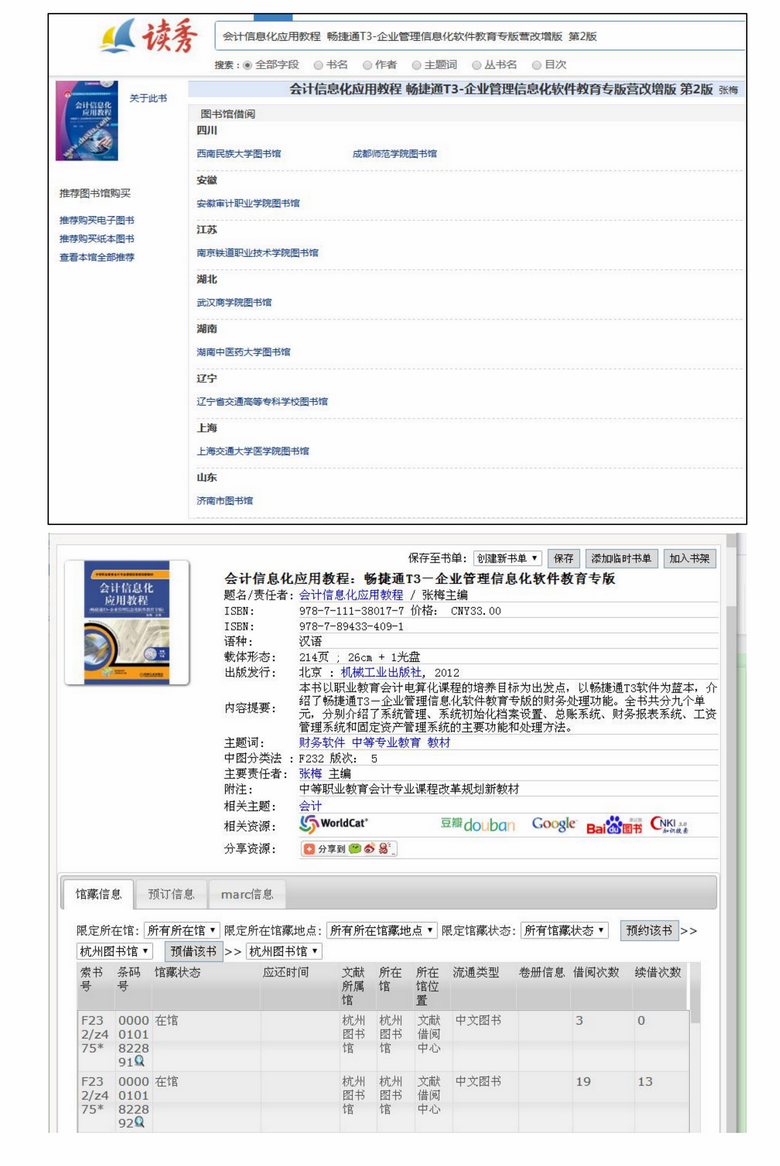Viewport: 780px width, 1166px height.
Task: Click the 加入书架 button
Action: [x=689, y=558]
